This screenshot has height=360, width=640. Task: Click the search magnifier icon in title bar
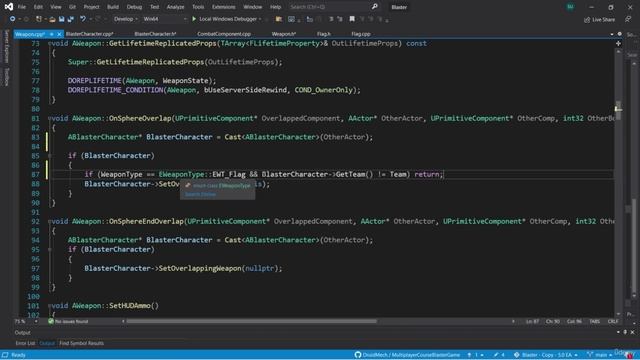click(x=374, y=7)
